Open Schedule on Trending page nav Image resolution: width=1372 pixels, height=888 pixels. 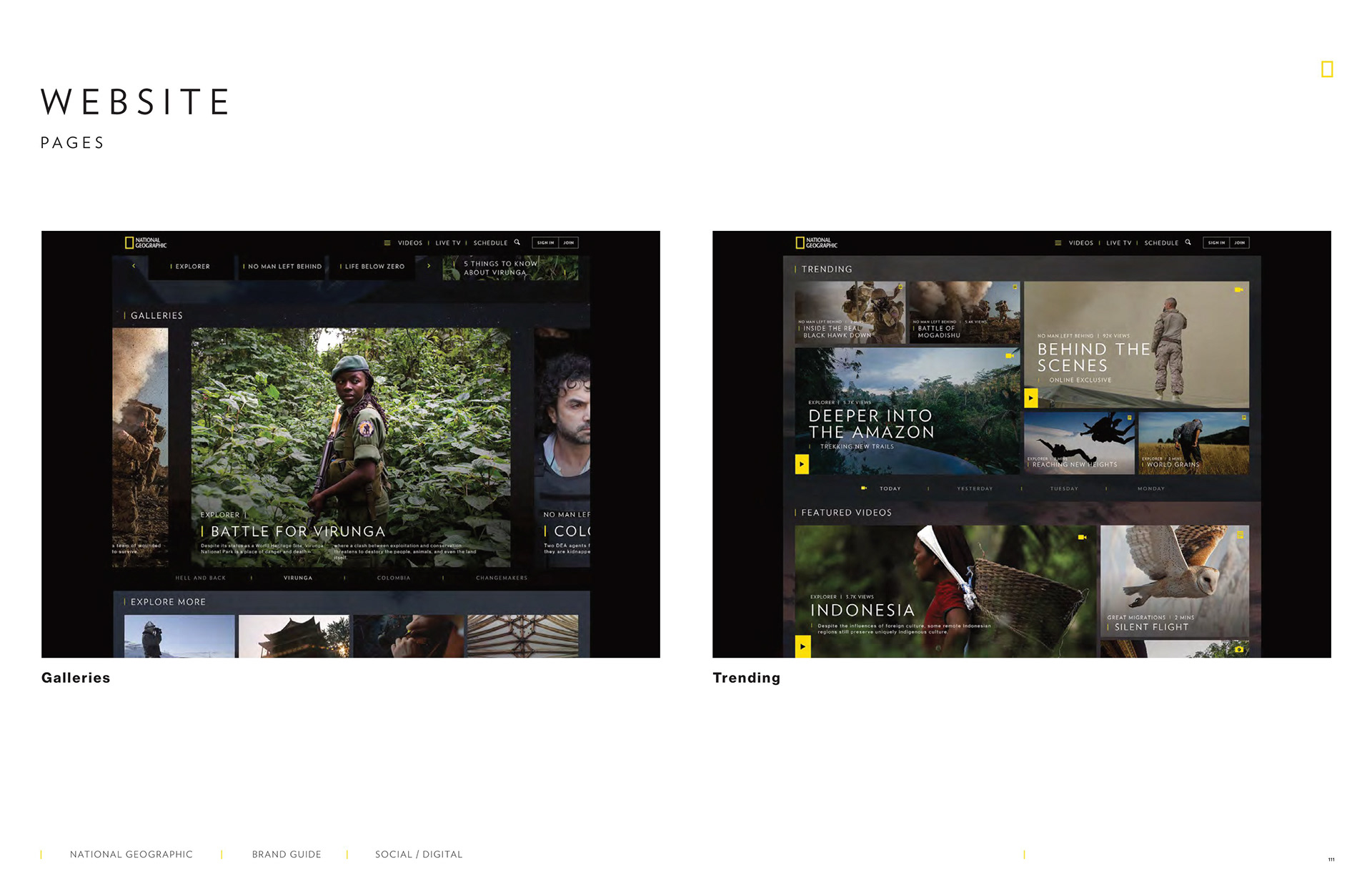(1161, 243)
